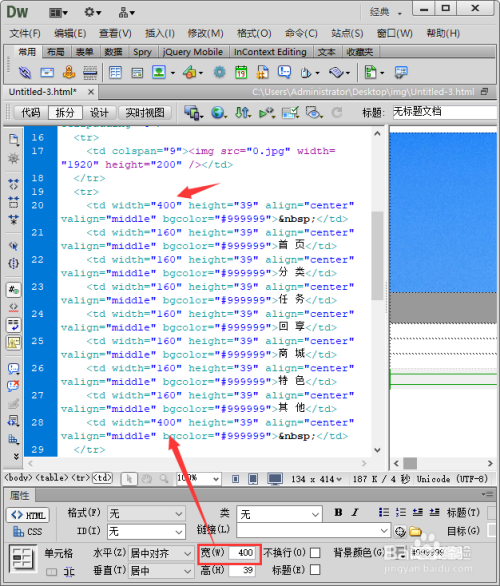Image resolution: width=500 pixels, height=586 pixels.
Task: Click the 高(H) height field
Action: tap(243, 570)
